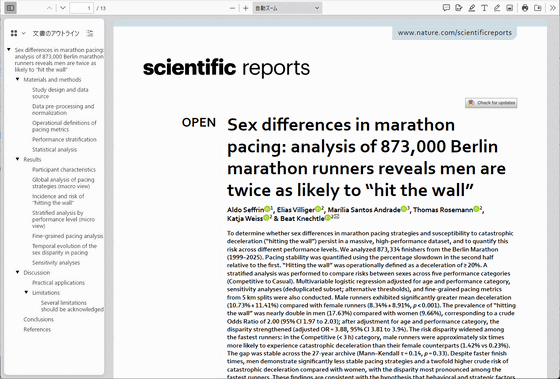
Task: Go to the next page arrow
Action: (62, 8)
